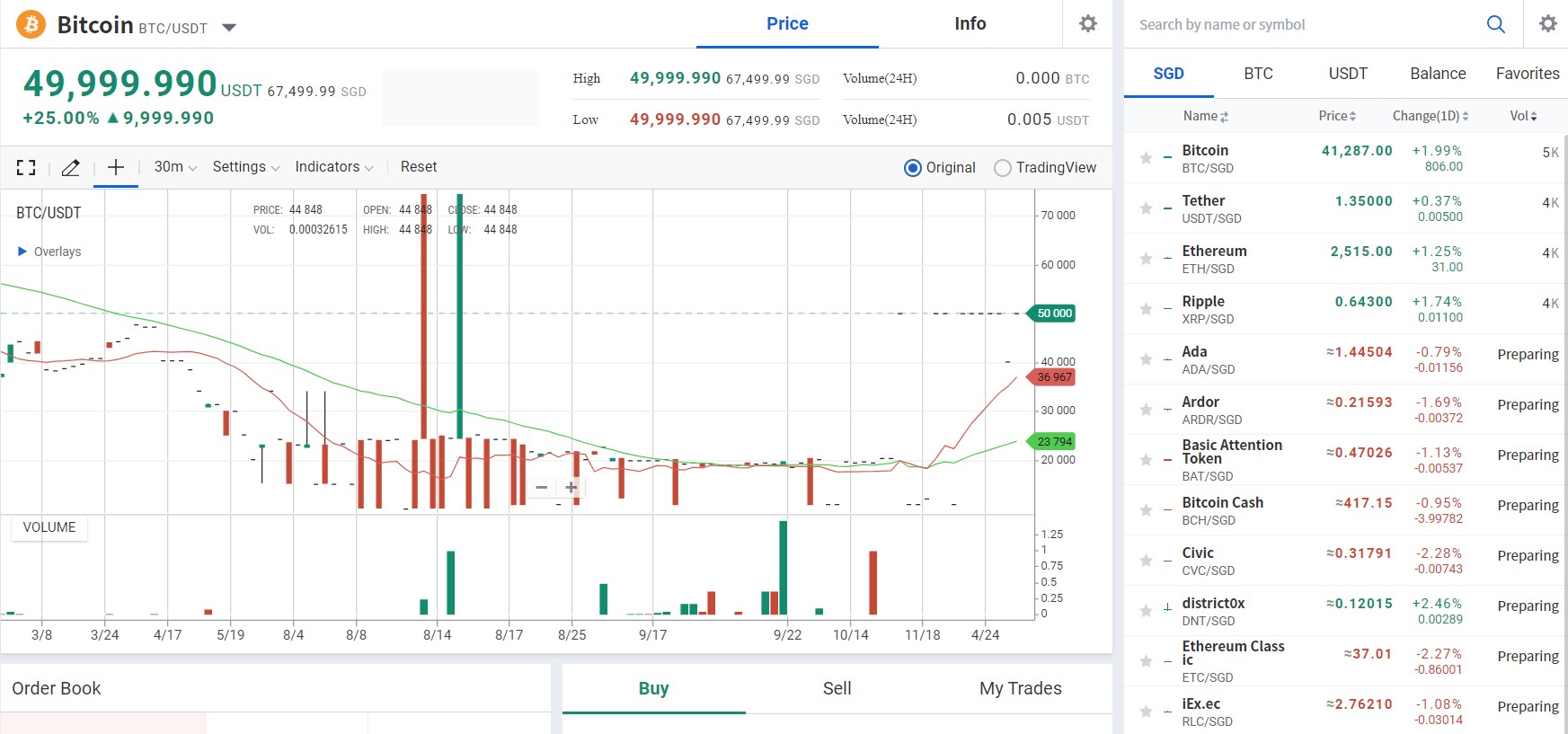Favorite Ada ADA/SGD with star
Image resolution: width=1568 pixels, height=734 pixels.
[1146, 359]
